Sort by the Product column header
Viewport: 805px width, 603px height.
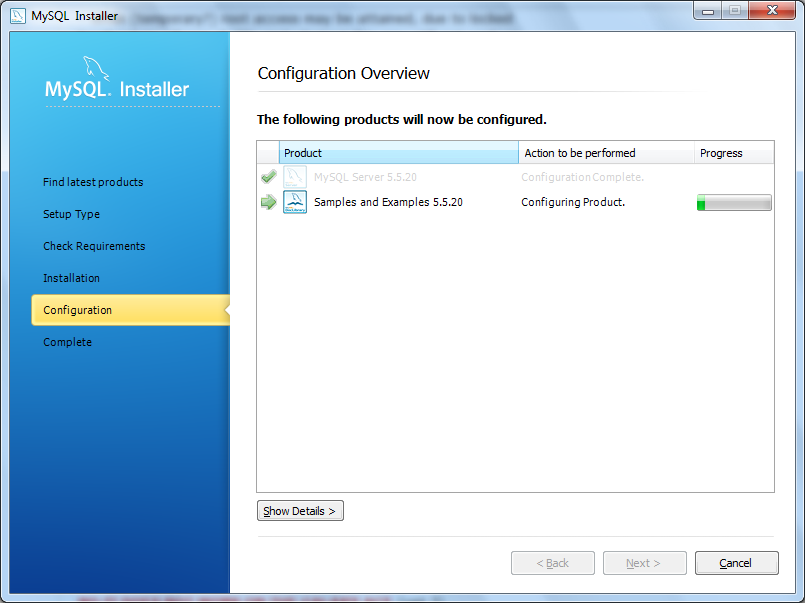(x=398, y=153)
